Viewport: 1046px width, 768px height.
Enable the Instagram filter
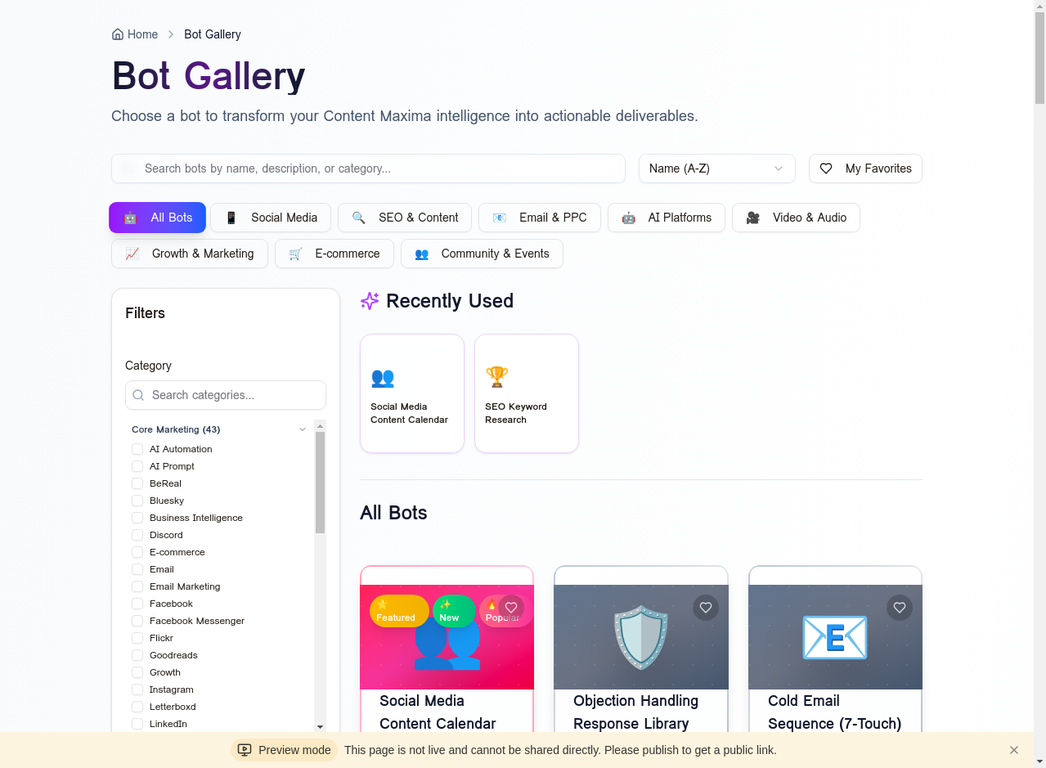tap(136, 689)
